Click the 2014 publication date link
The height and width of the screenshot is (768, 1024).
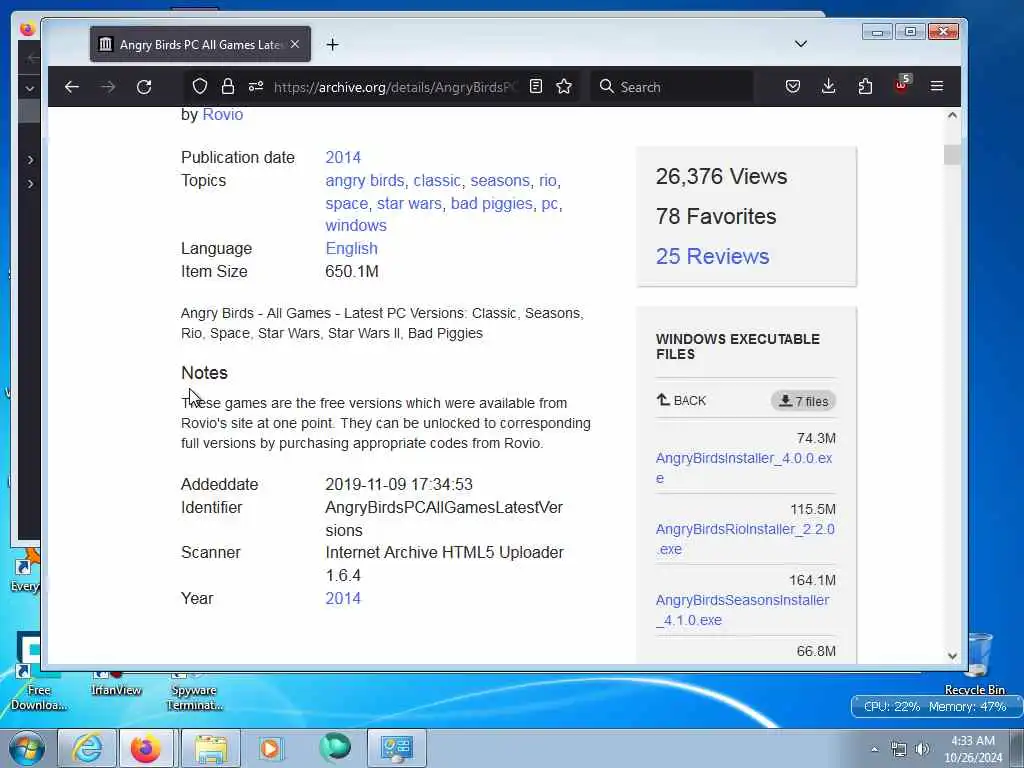pyautogui.click(x=343, y=157)
